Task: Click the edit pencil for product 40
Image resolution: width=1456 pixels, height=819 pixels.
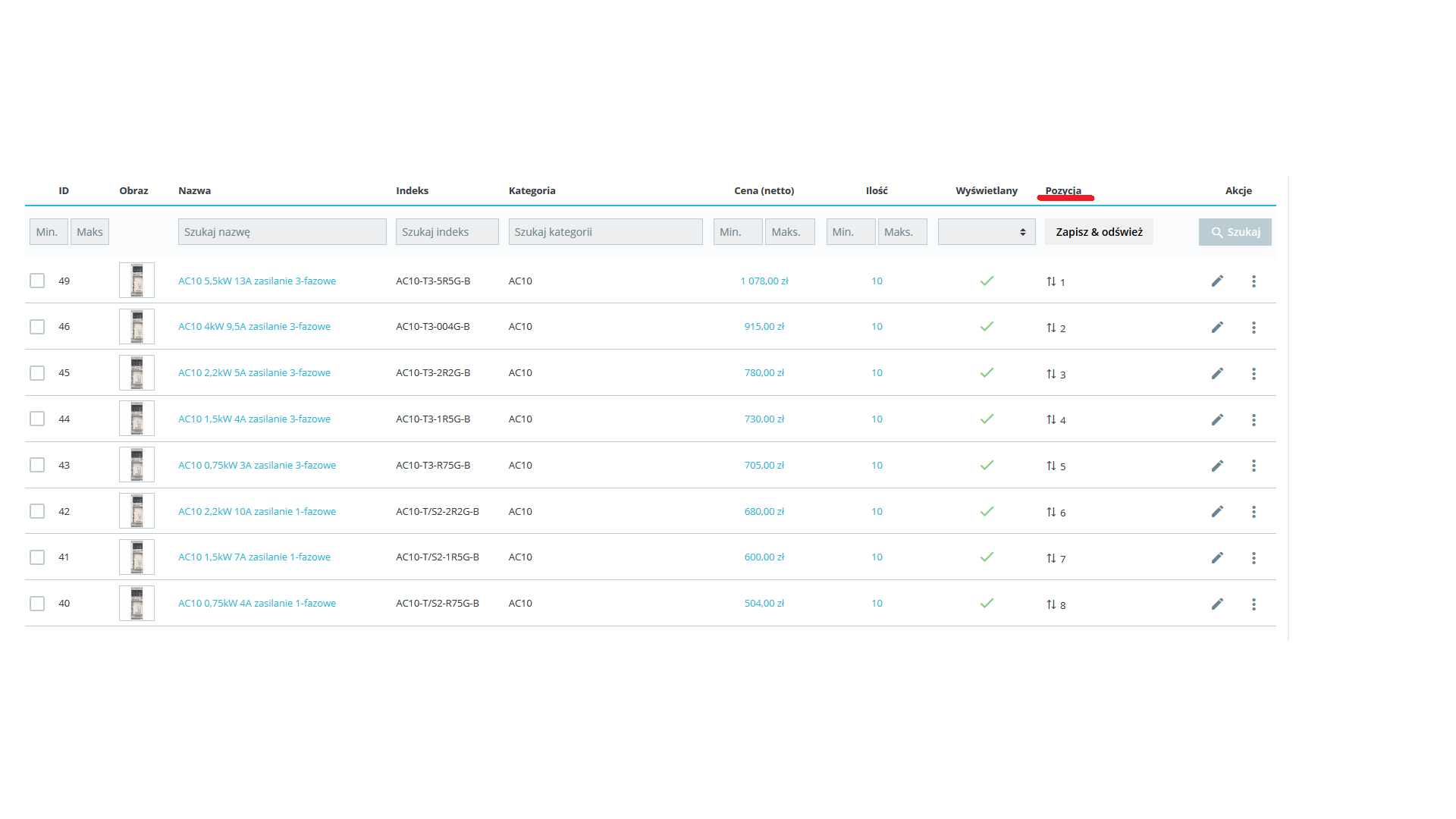Action: [1217, 604]
